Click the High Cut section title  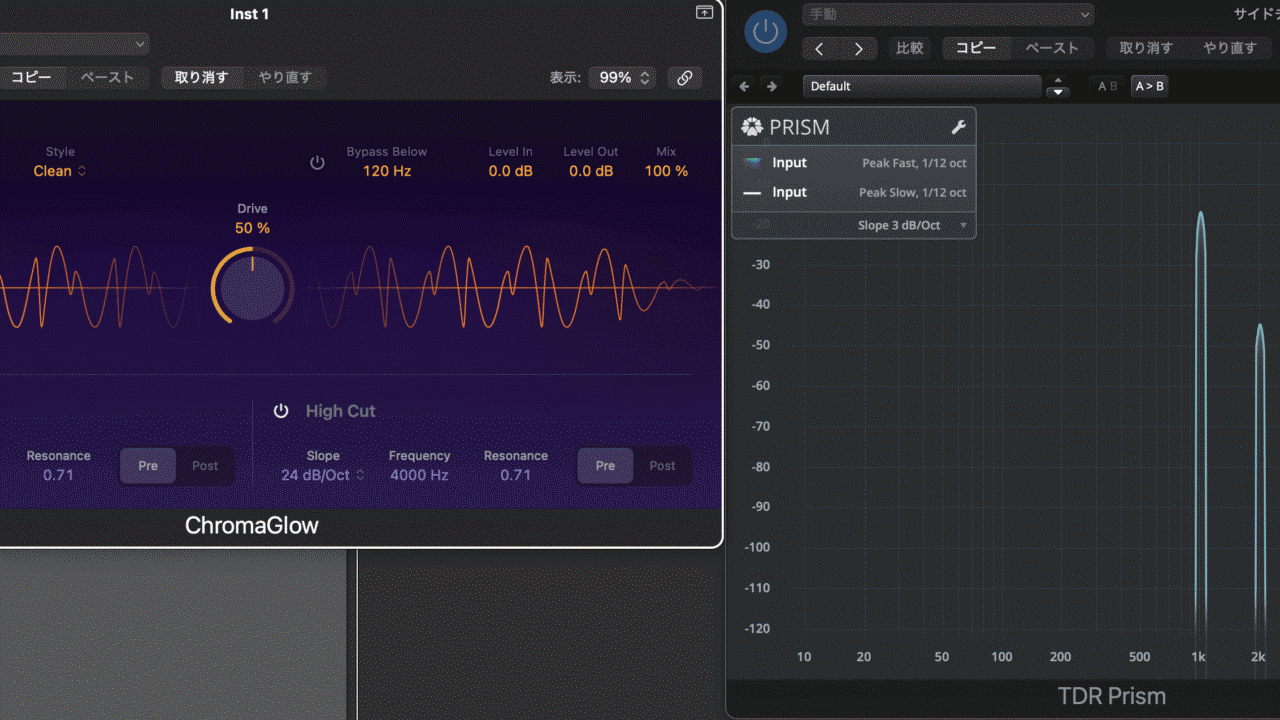[x=341, y=411]
